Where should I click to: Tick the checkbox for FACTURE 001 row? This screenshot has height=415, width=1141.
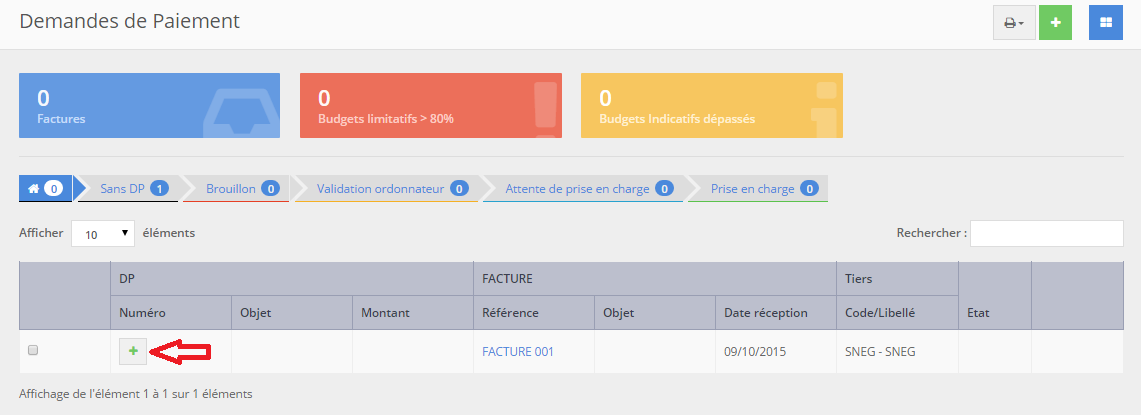(33, 351)
